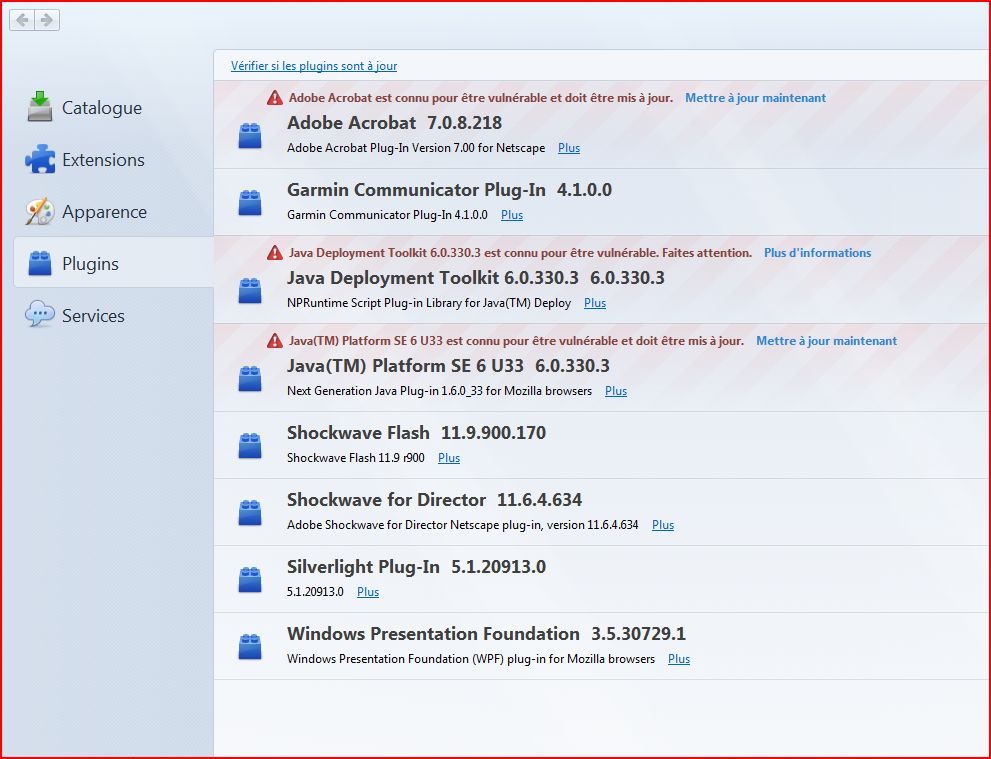Click 'Vérifier si les plugins sont à jour'

click(314, 66)
